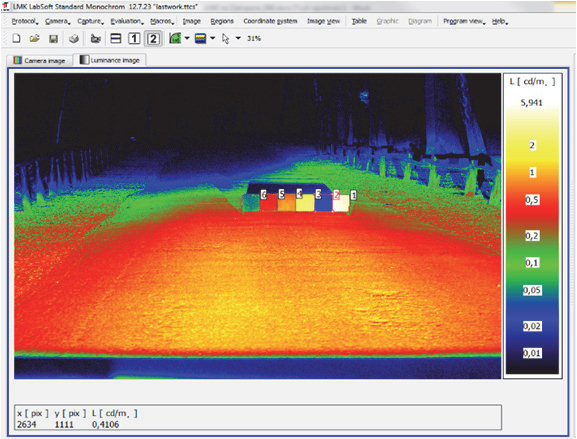
Task: Click the 0,5 mark on luminance scale
Action: 532,200
